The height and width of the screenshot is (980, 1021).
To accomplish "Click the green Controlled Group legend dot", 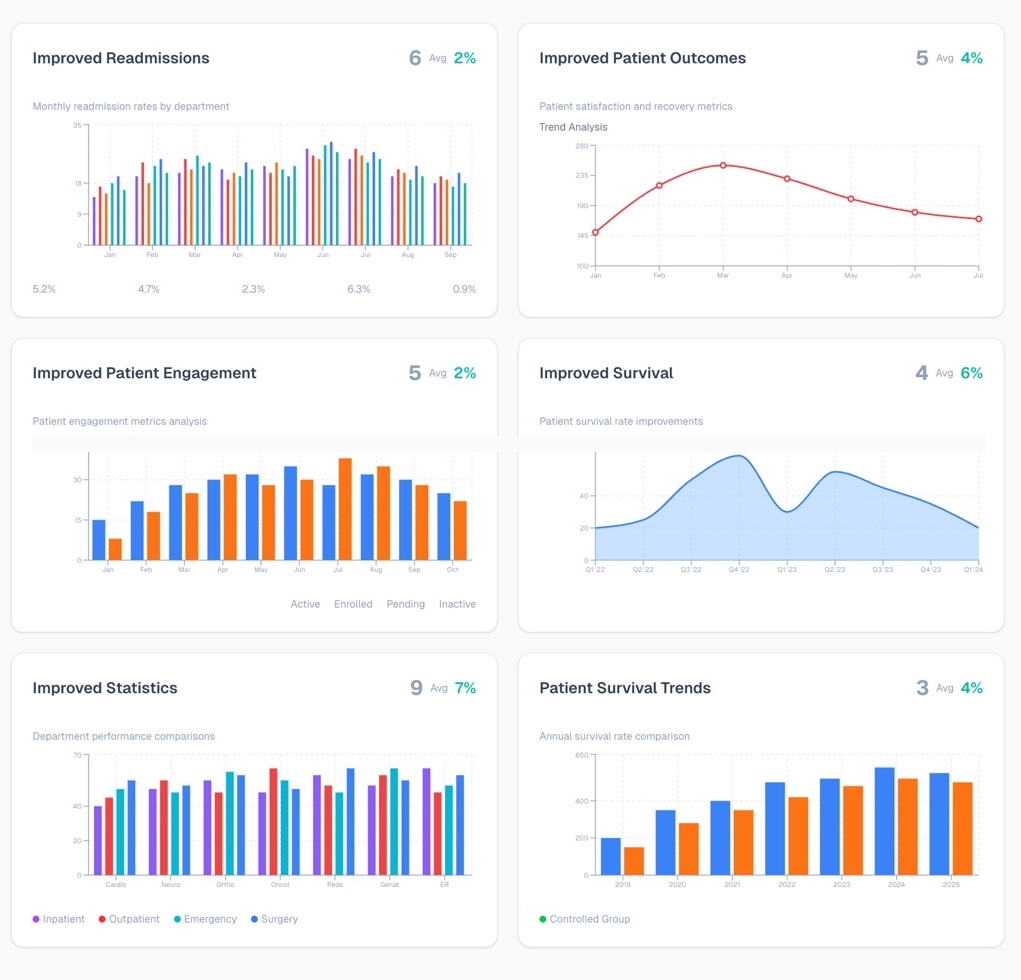I will click(x=543, y=919).
